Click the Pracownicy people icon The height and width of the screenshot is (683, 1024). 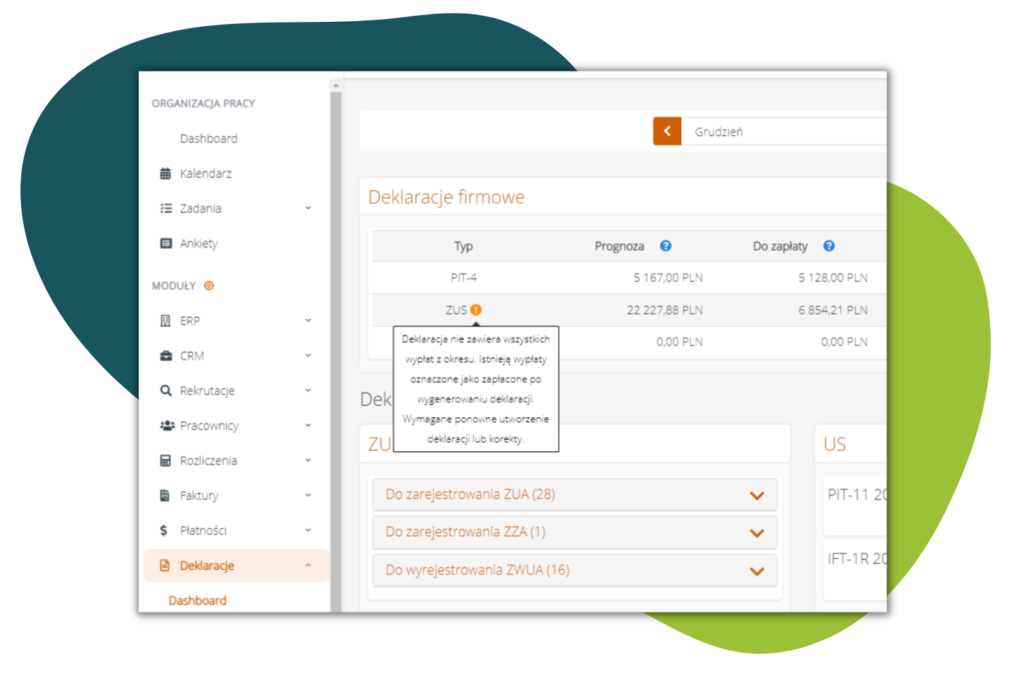click(166, 426)
